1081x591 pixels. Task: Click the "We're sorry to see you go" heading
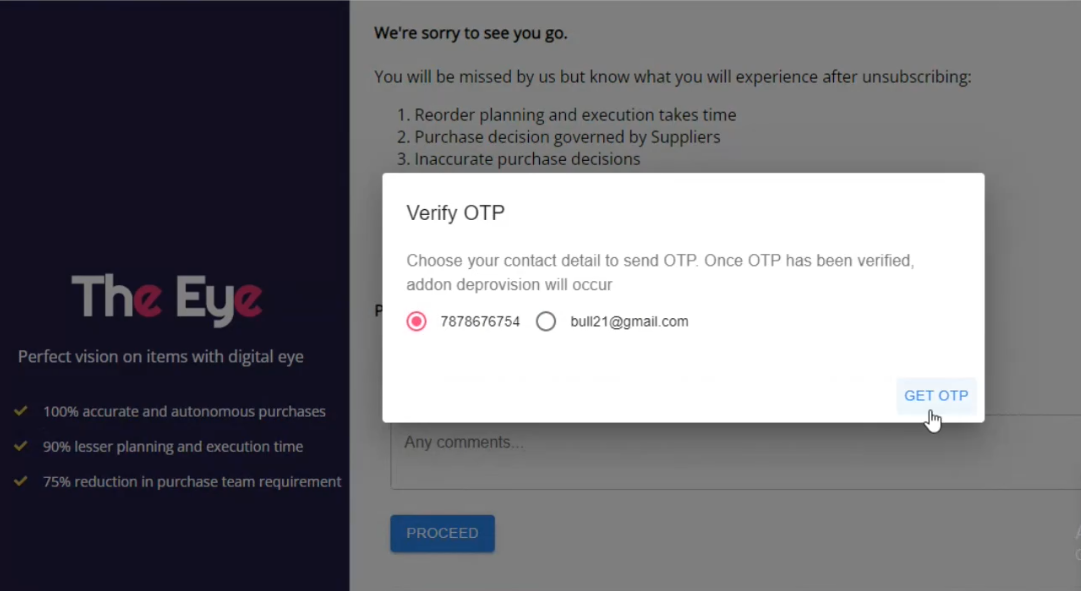pos(471,33)
